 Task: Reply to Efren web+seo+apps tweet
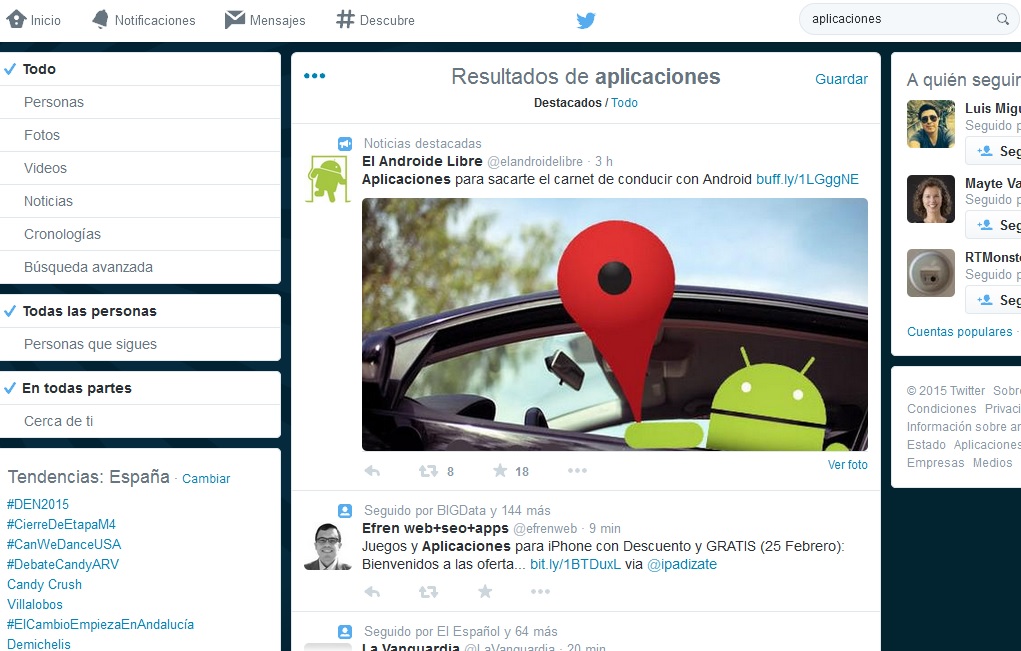(x=372, y=592)
